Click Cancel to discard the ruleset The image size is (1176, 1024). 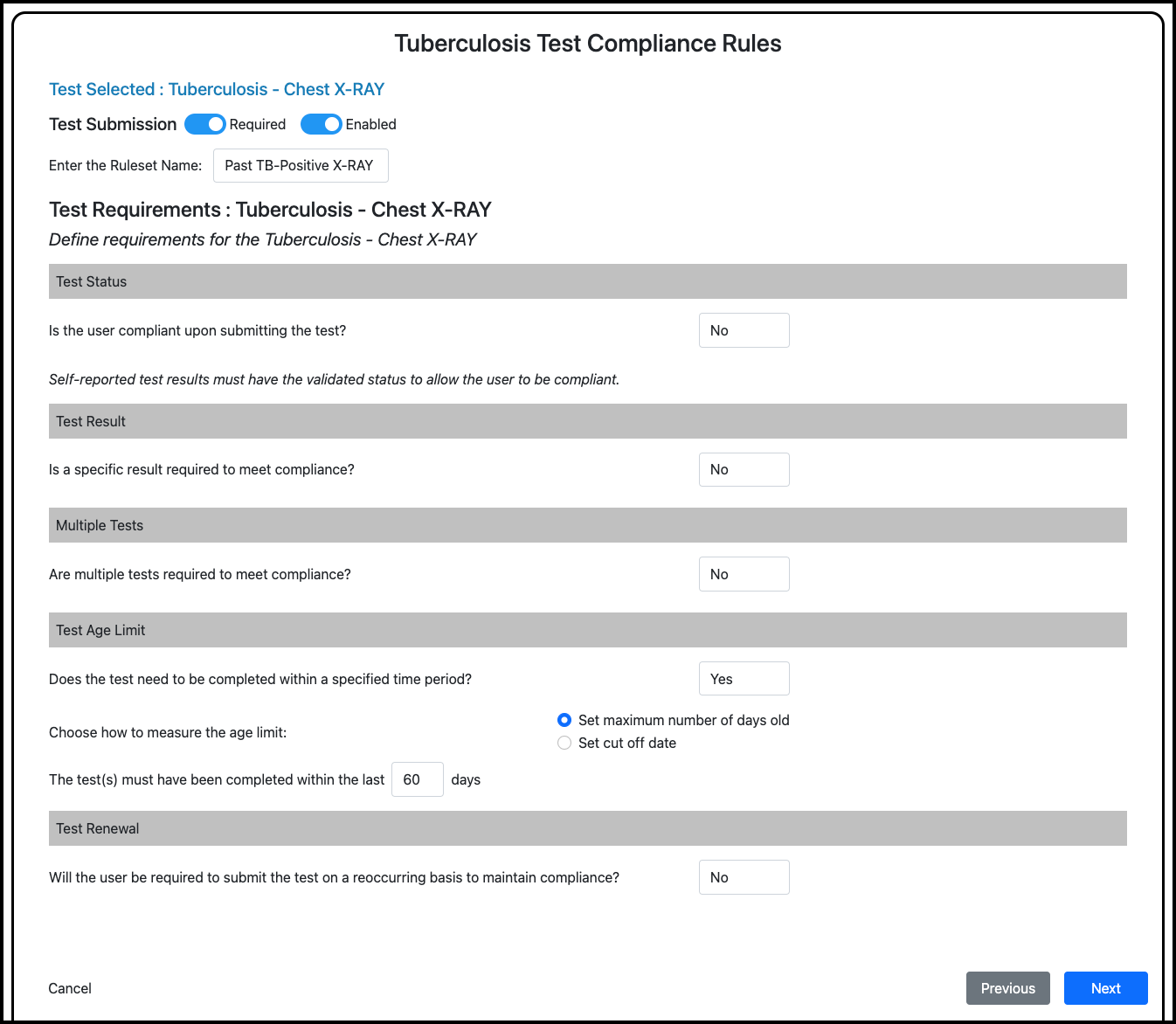tap(70, 988)
